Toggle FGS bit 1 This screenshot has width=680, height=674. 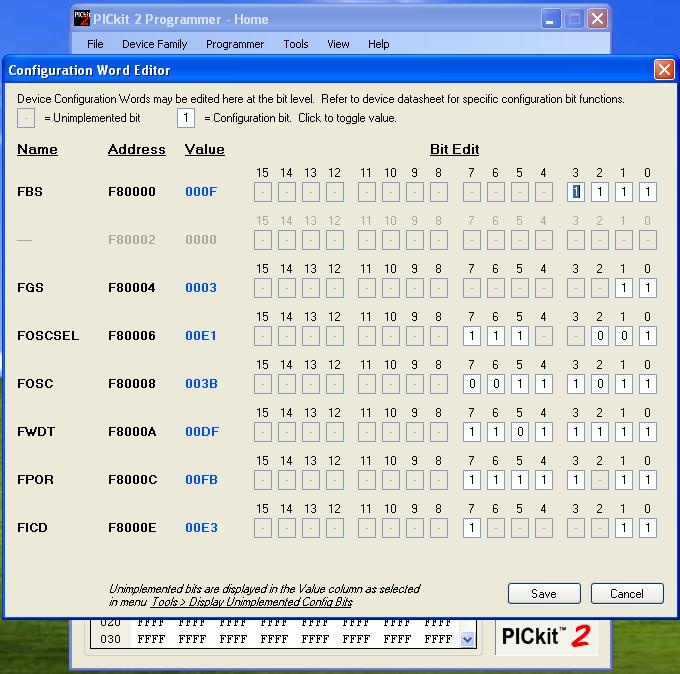(624, 288)
